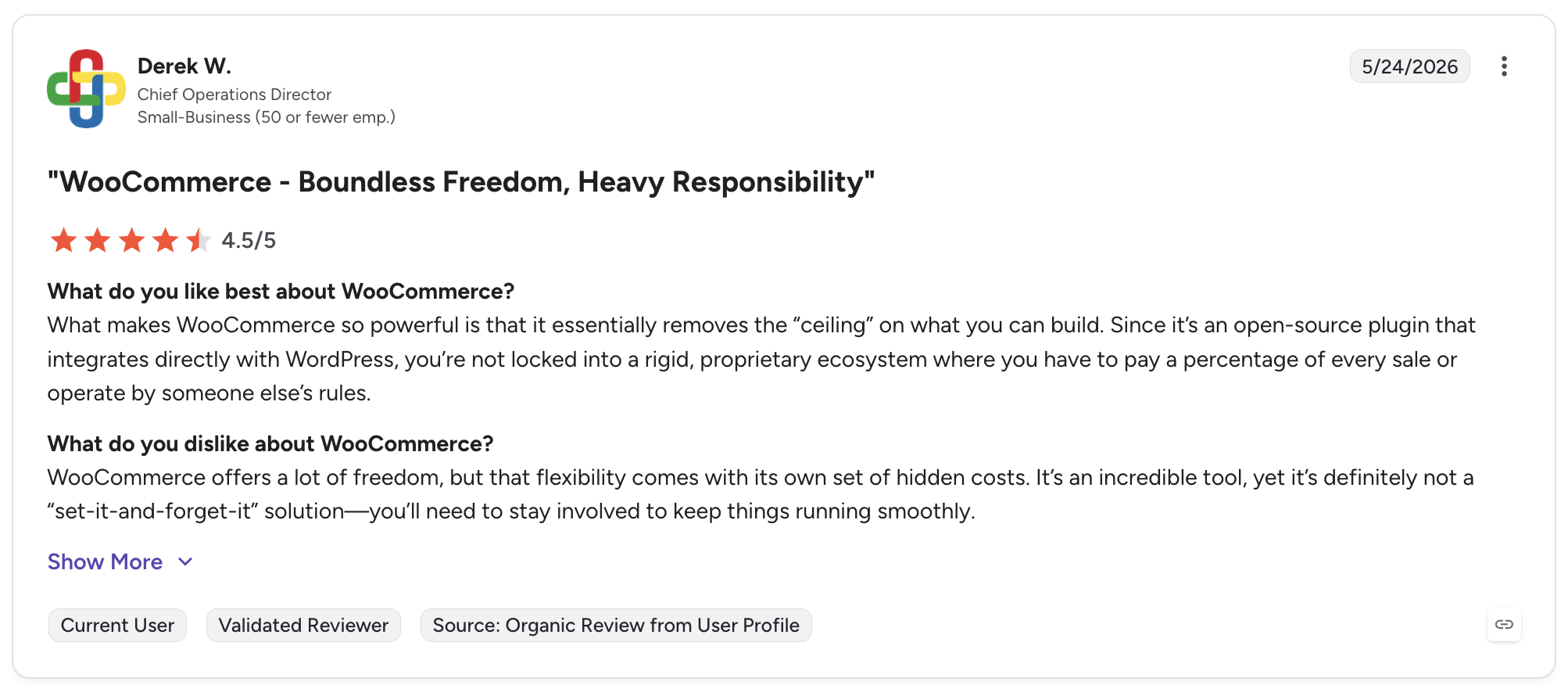Screen dimensions: 1568x685
Task: Click the 5/24/2026 date badge
Action: (1409, 66)
